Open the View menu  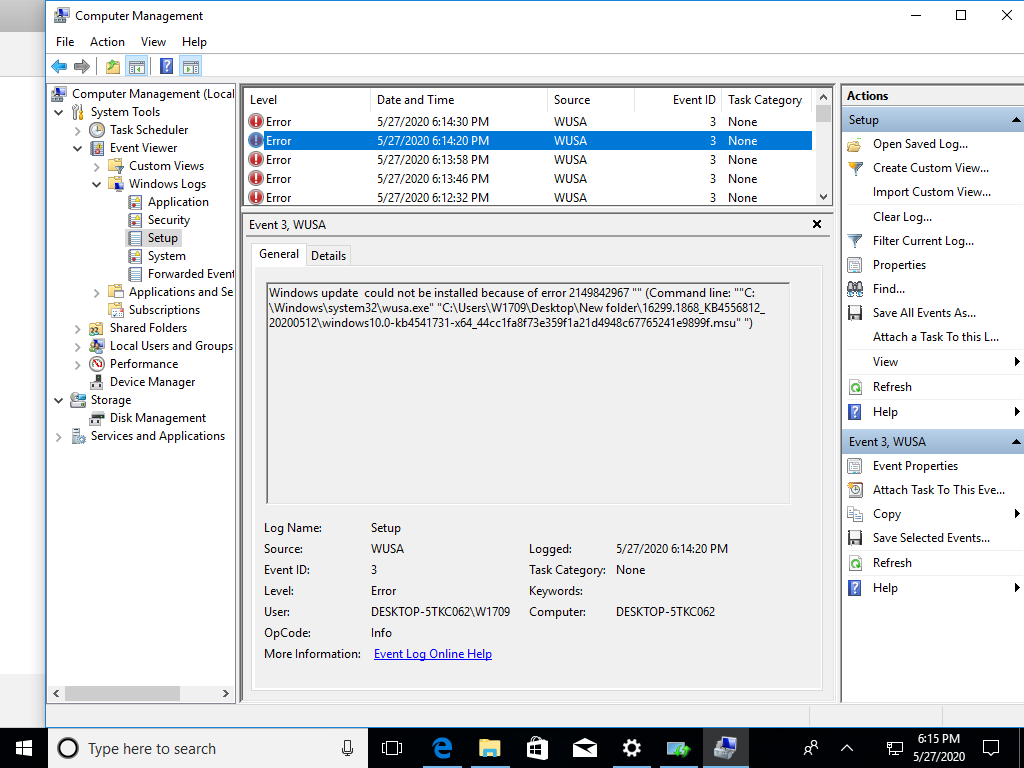(x=153, y=42)
